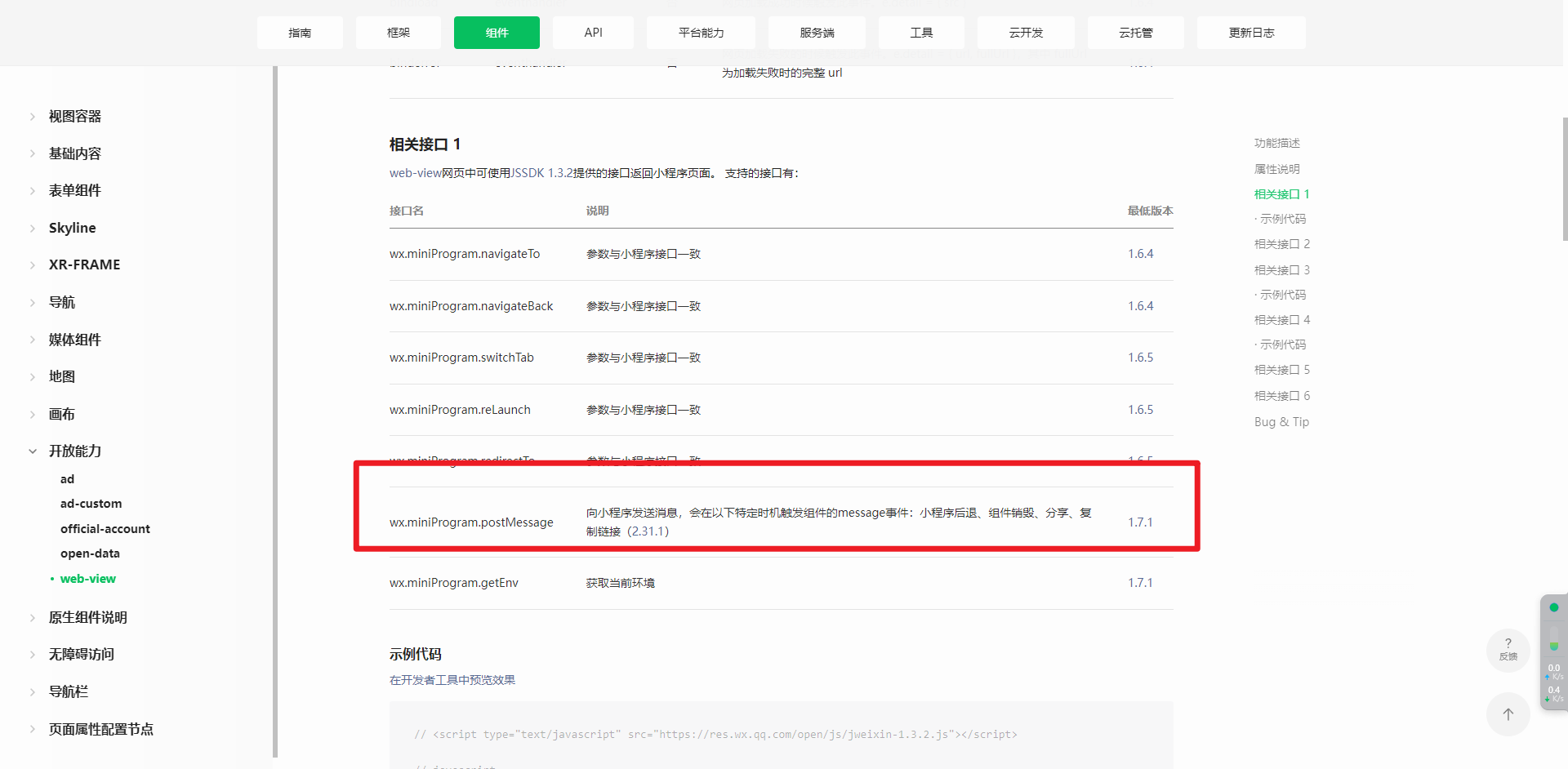1568x769 pixels.
Task: Click the wx.miniProgram.navigateTo interface name
Action: click(x=465, y=254)
